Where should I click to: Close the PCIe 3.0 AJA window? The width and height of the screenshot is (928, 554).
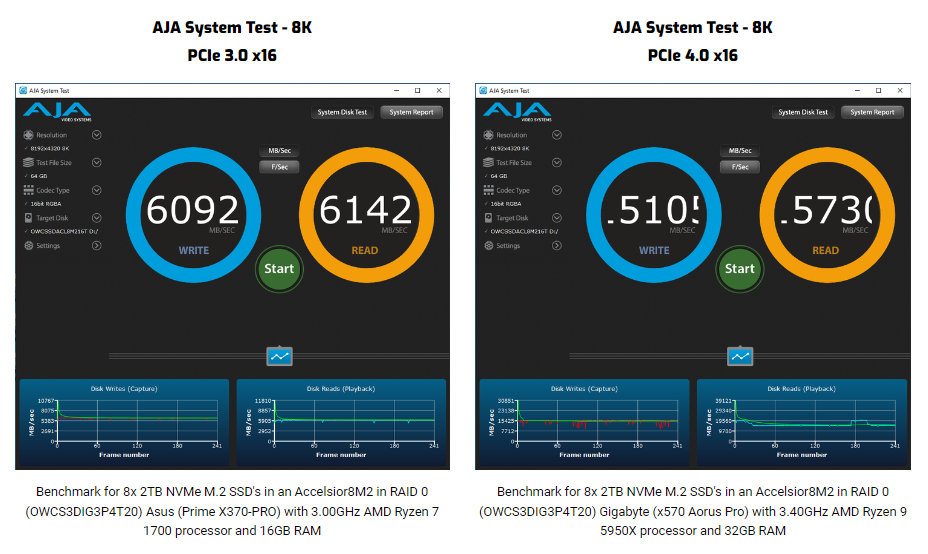(x=439, y=91)
